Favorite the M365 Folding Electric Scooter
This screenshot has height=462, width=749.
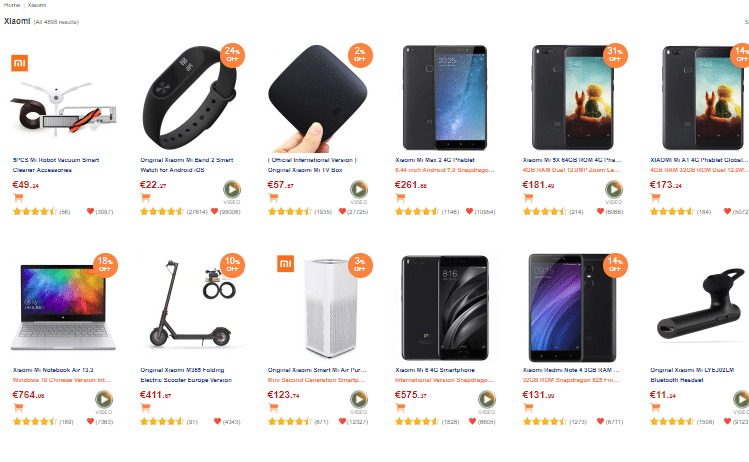click(x=217, y=421)
